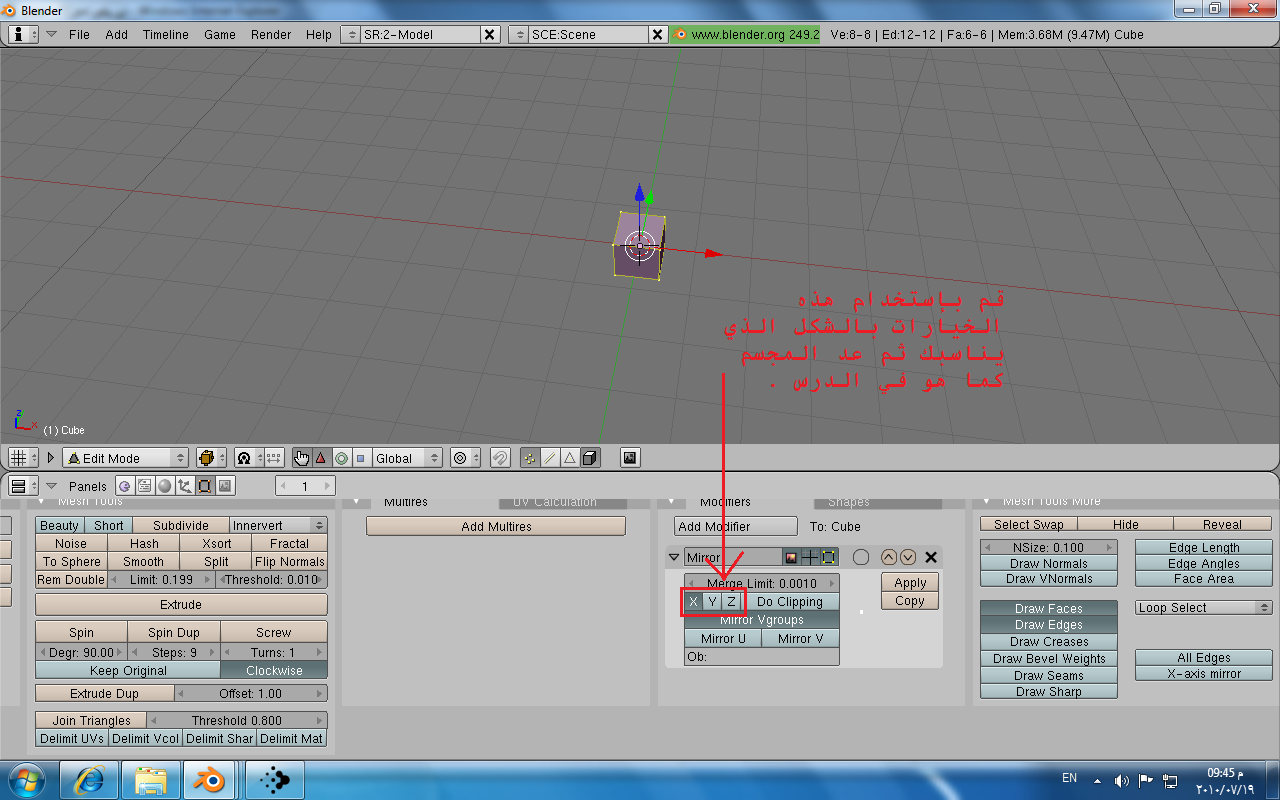Enable X-axis mirror option
Image resolution: width=1280 pixels, height=800 pixels.
[x=1204, y=674]
